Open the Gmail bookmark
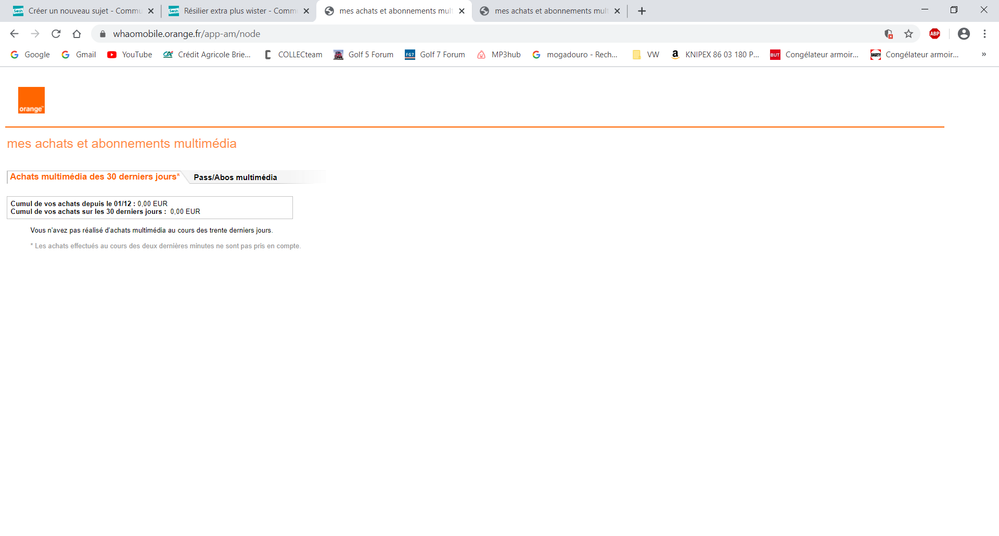The width and height of the screenshot is (999, 536). point(78,55)
